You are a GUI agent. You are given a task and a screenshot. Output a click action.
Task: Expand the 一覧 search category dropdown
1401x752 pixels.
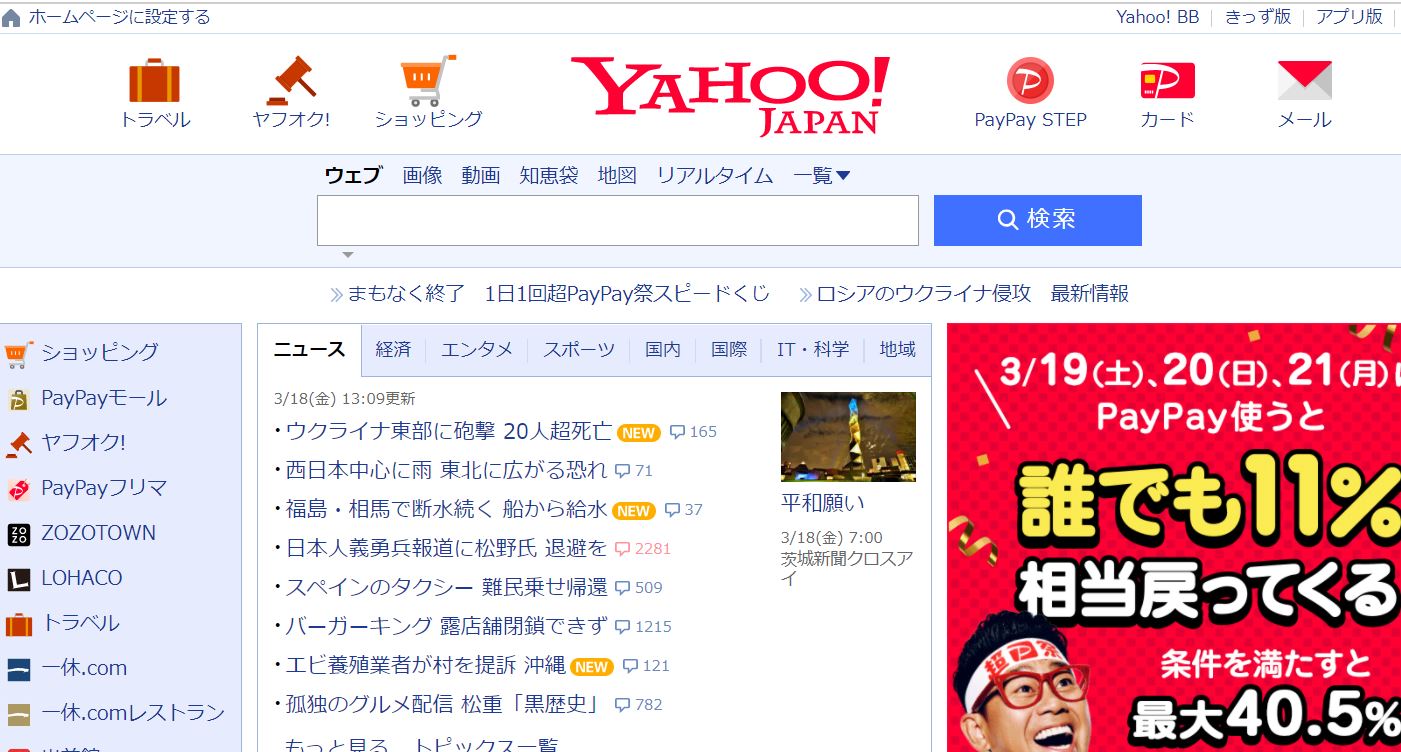click(821, 176)
